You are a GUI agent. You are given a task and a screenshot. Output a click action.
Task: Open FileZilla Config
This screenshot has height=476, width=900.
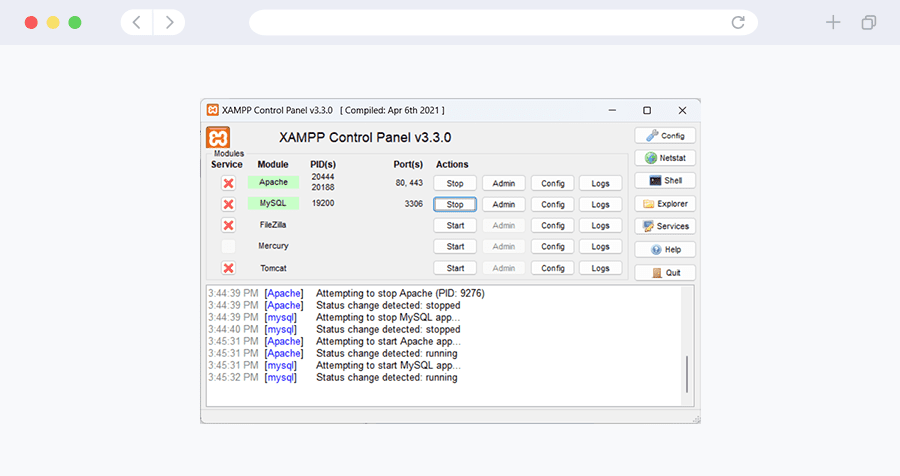(x=553, y=226)
